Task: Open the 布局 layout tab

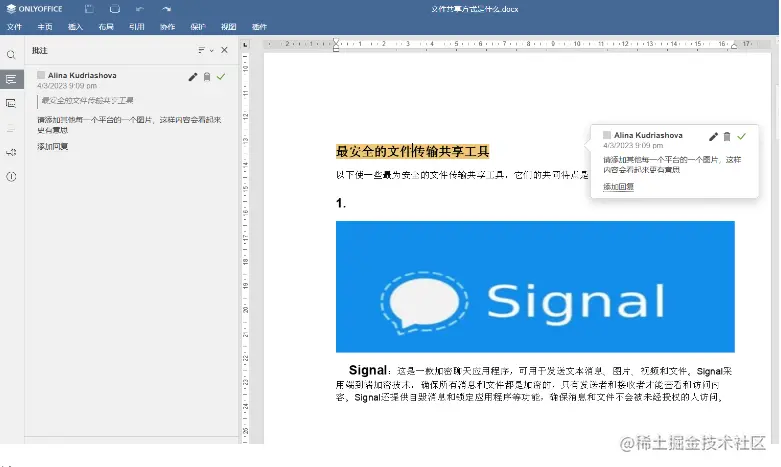Action: [106, 27]
